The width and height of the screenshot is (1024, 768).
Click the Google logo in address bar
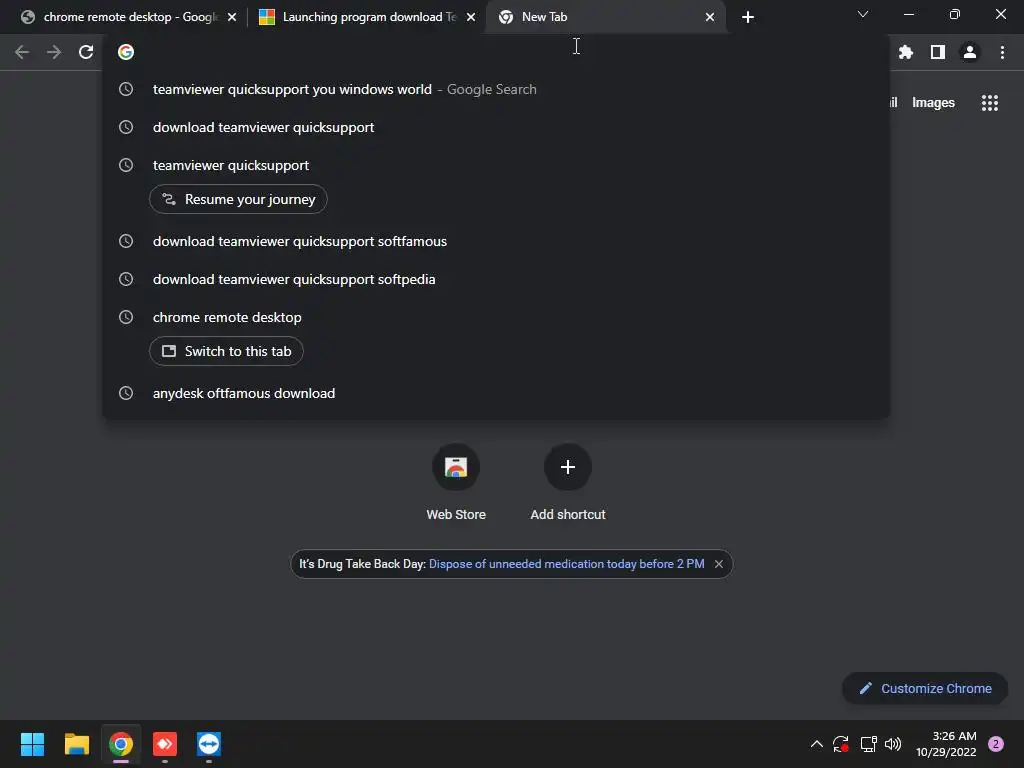click(x=126, y=52)
